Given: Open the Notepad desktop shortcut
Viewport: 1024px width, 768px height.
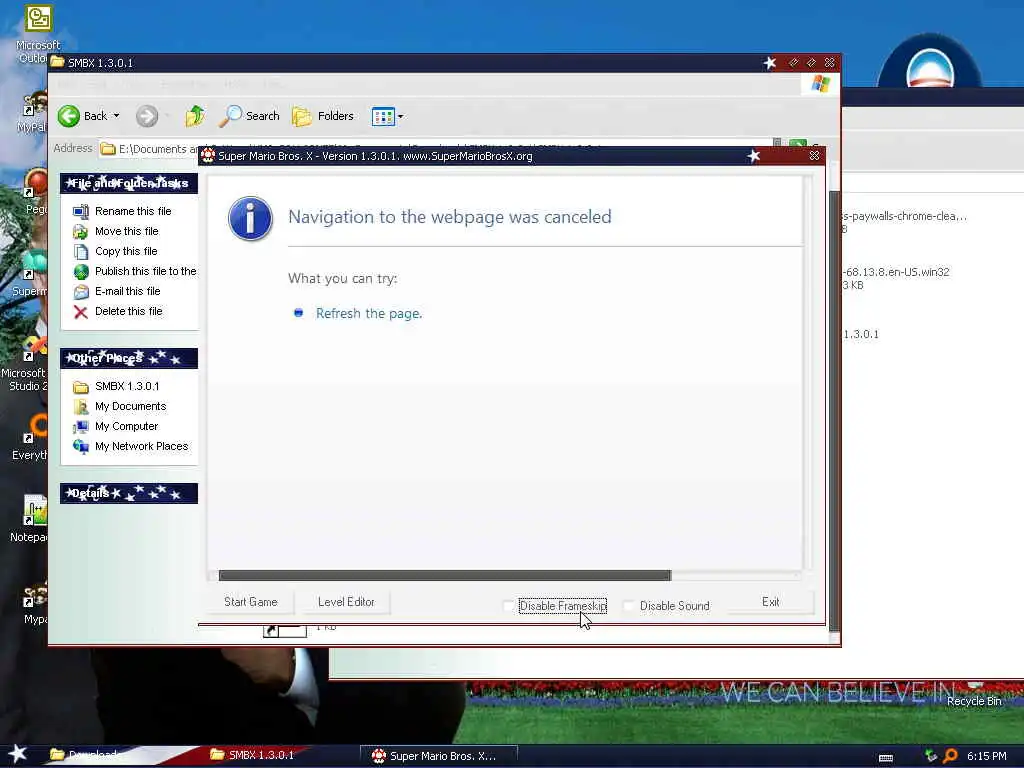Looking at the screenshot, I should click(x=28, y=519).
